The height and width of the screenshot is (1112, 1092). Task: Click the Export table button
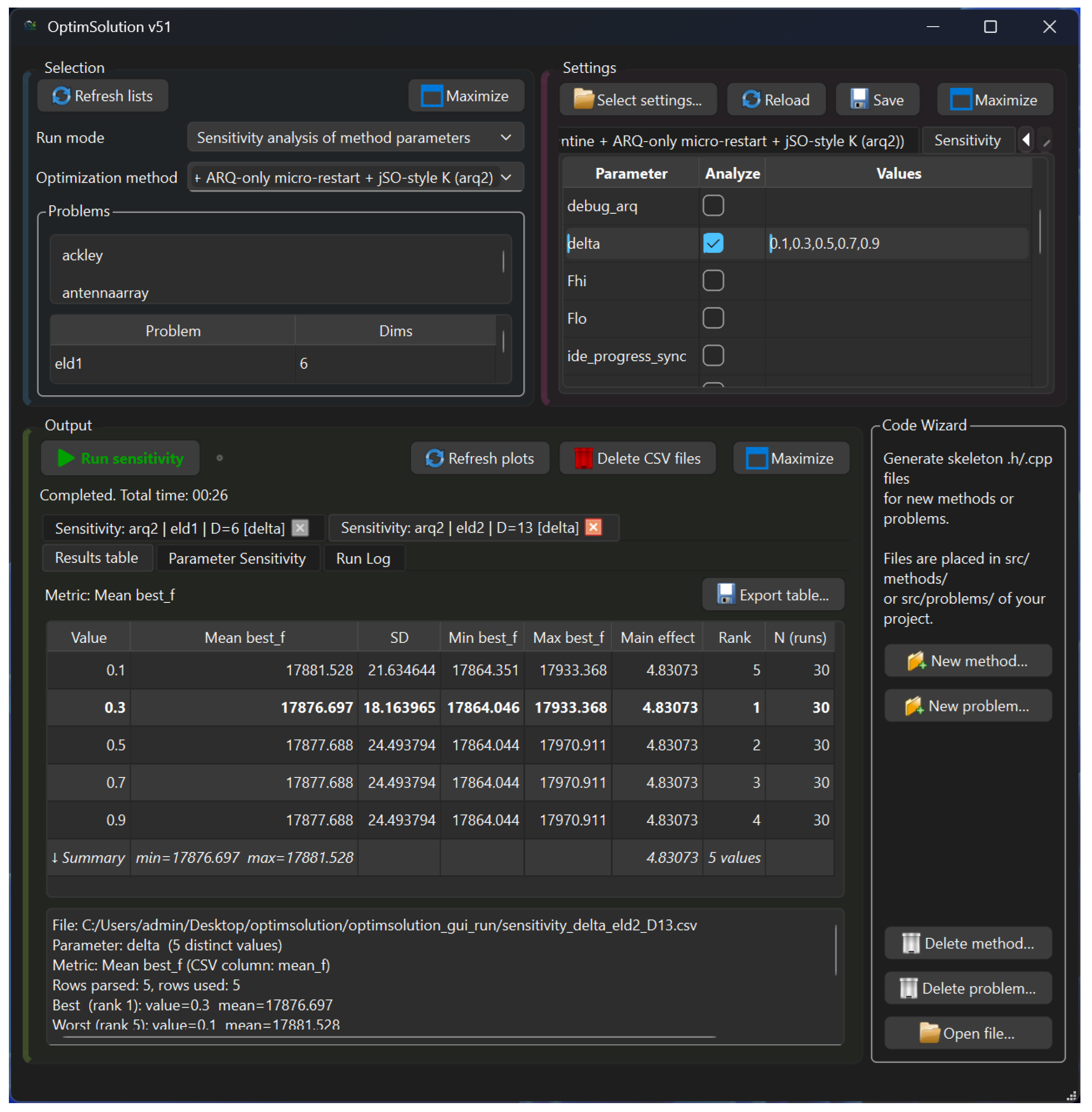[x=773, y=595]
